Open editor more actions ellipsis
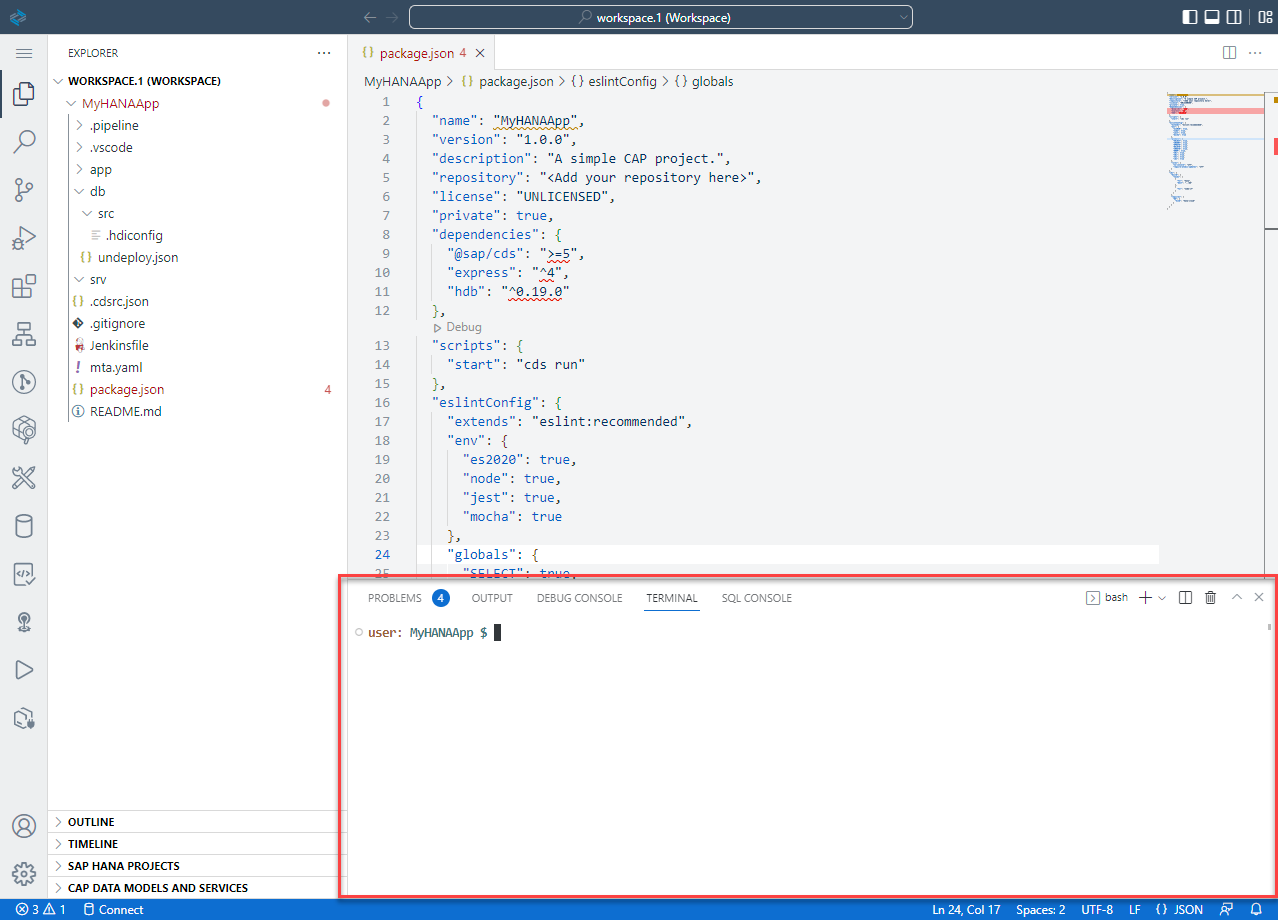This screenshot has width=1278, height=920. [x=1258, y=53]
